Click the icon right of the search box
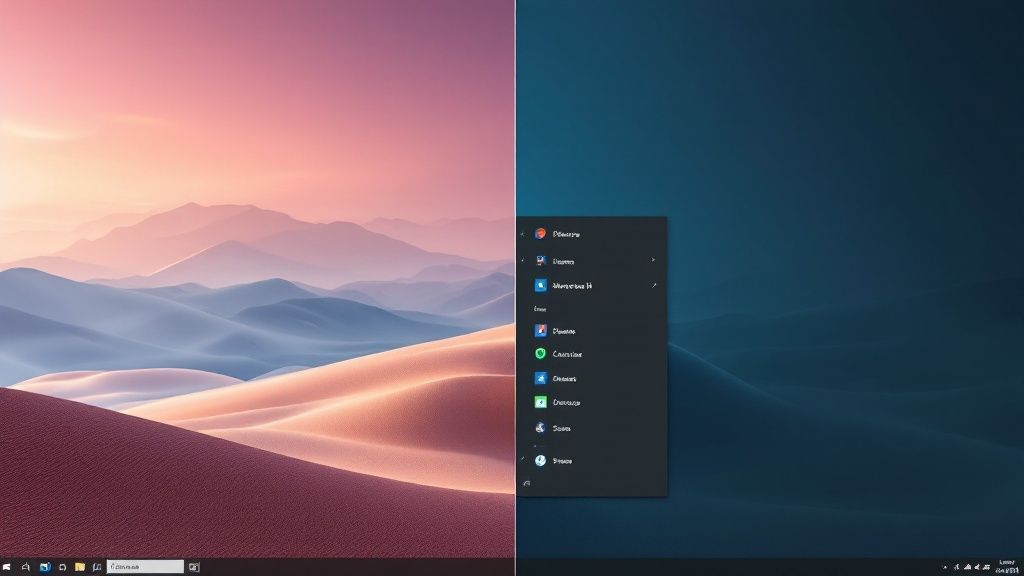 pyautogui.click(x=194, y=567)
